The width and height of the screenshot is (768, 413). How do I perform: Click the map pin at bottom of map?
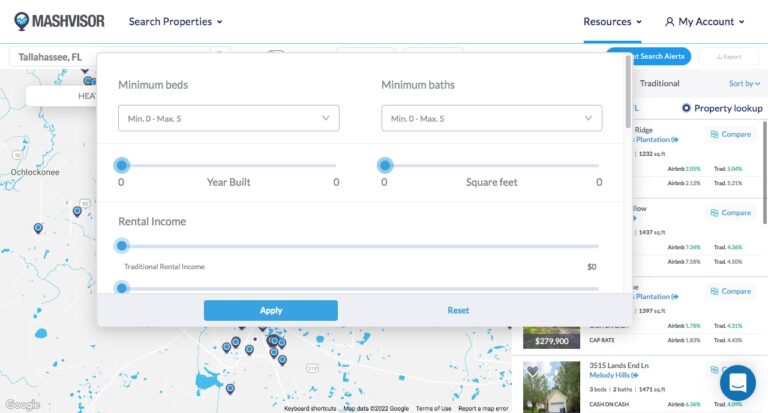[230, 388]
